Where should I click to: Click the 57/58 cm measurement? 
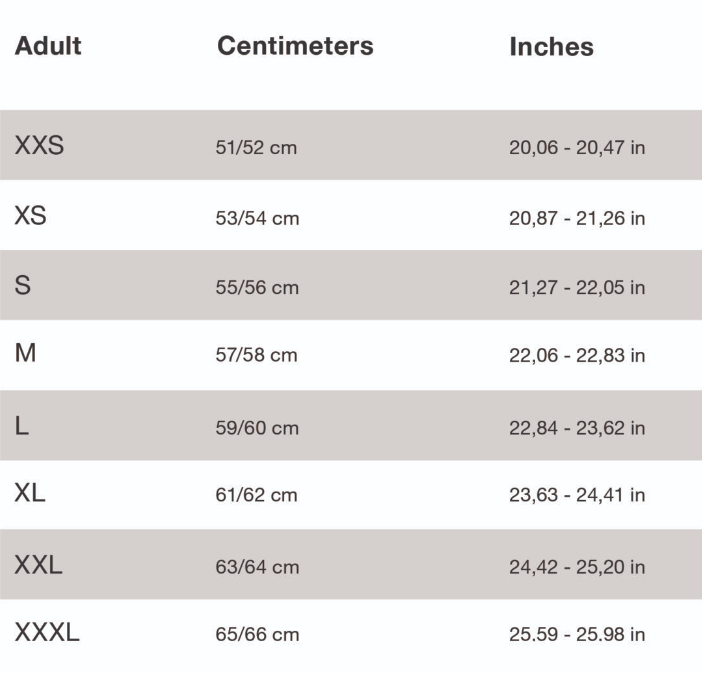(256, 356)
